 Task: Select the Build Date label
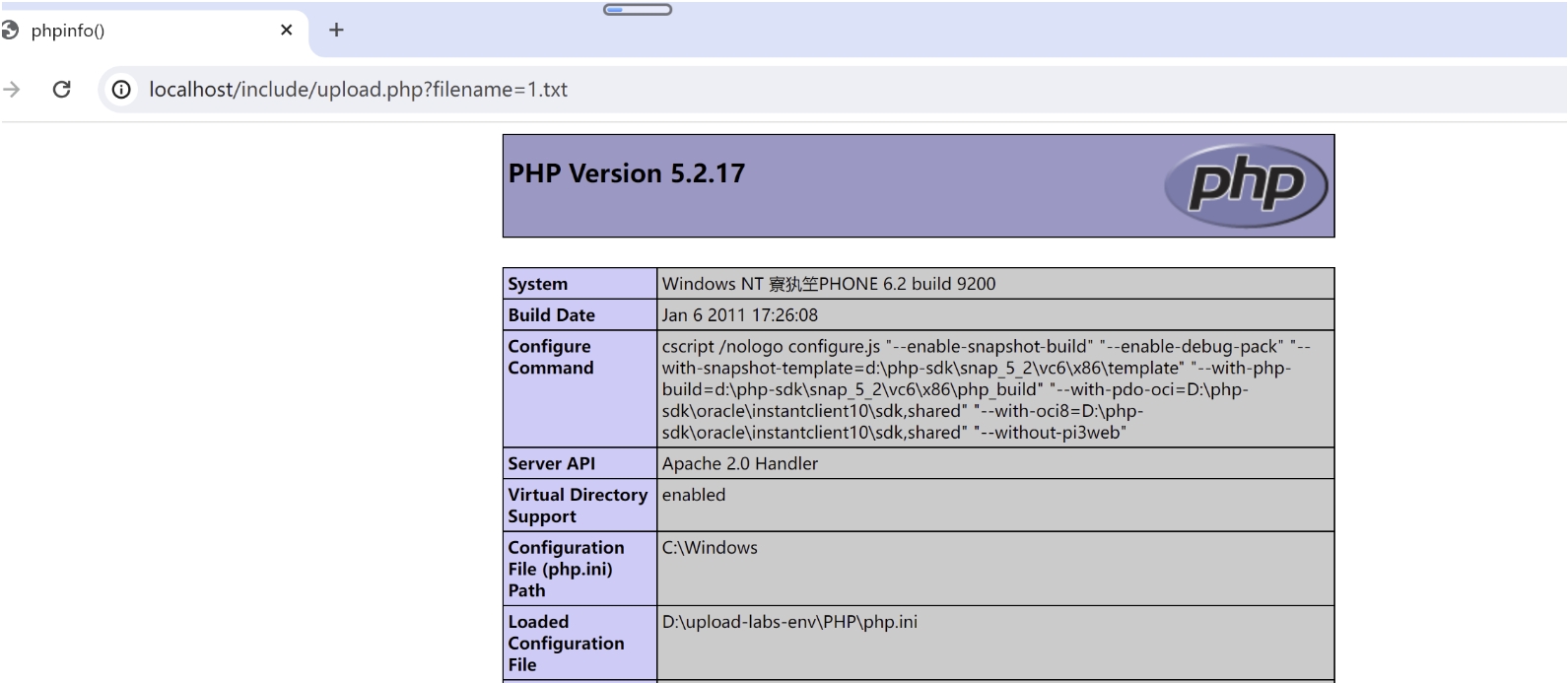click(552, 315)
